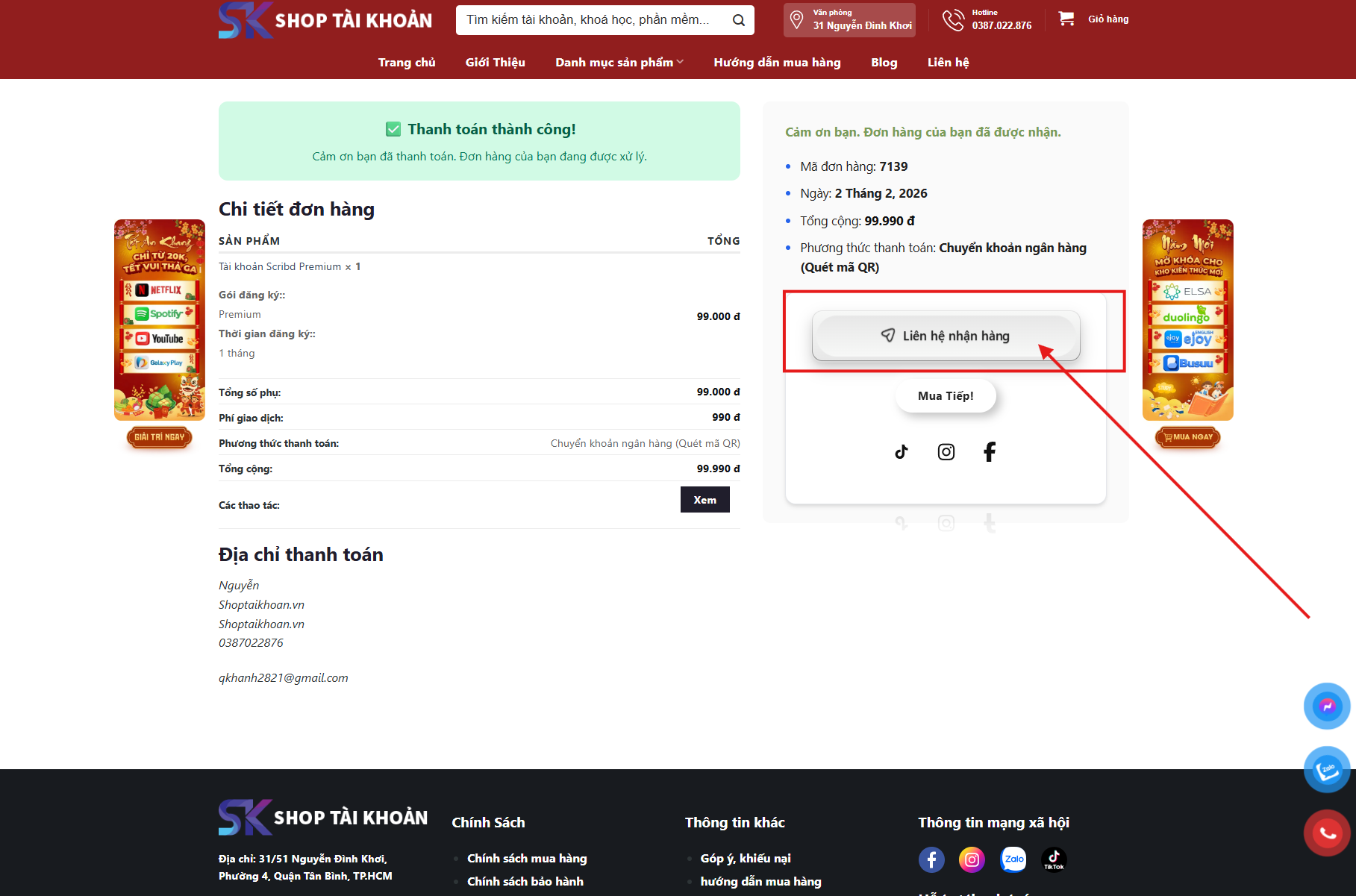Go to Trang chủ menu item
Image resolution: width=1356 pixels, height=896 pixels.
407,63
